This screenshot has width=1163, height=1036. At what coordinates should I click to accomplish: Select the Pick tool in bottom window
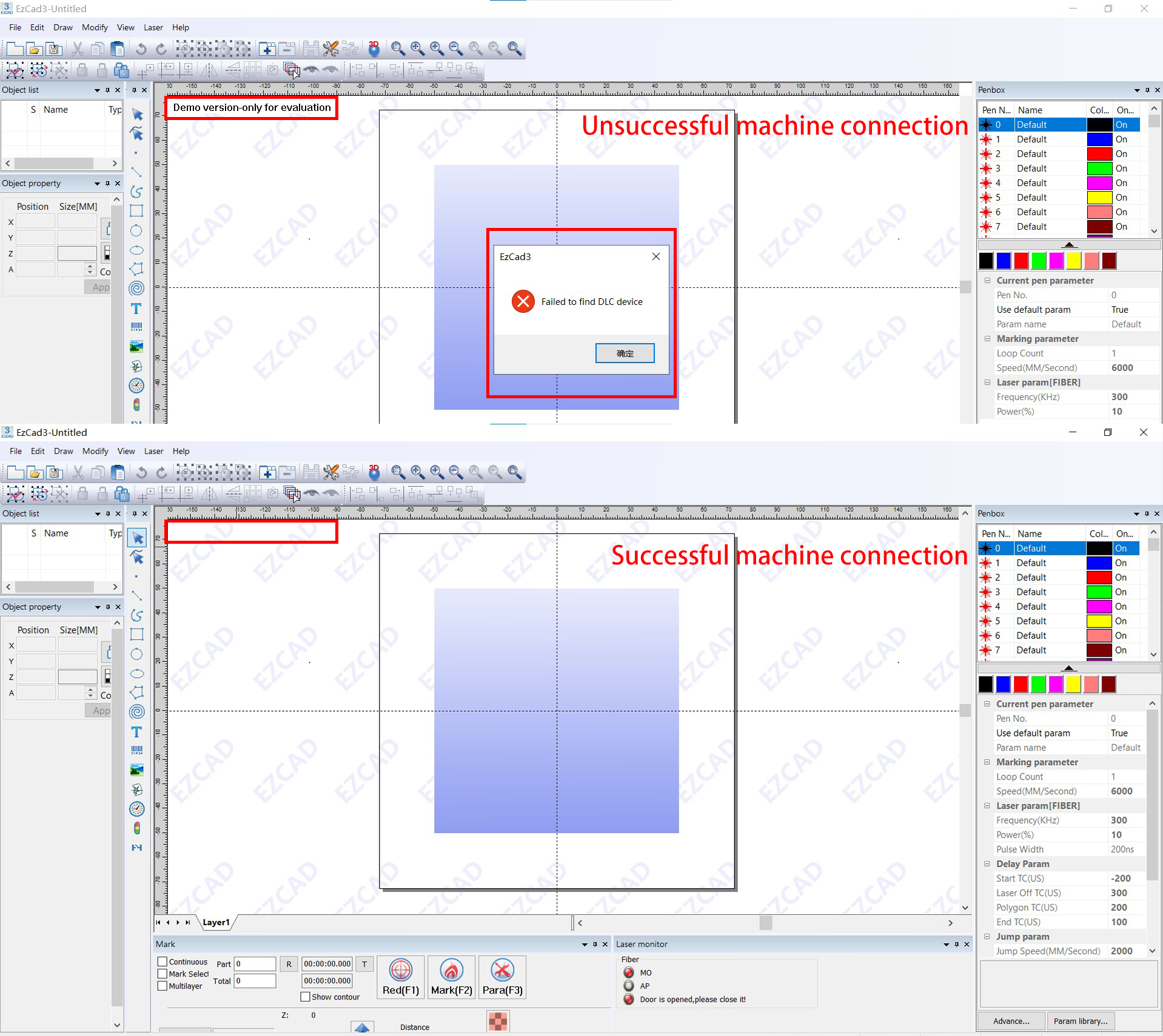137,538
